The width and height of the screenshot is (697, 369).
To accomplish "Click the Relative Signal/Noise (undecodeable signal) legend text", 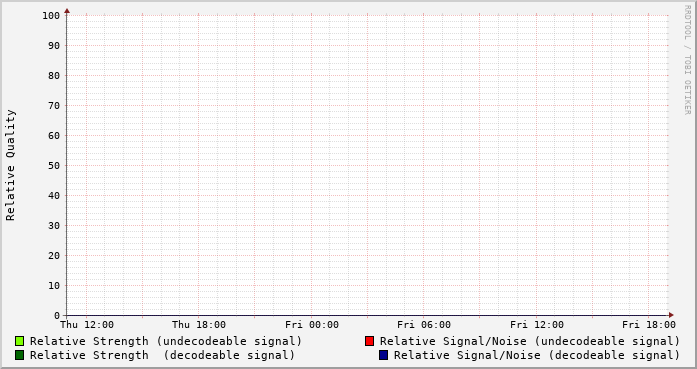I will (x=530, y=341).
